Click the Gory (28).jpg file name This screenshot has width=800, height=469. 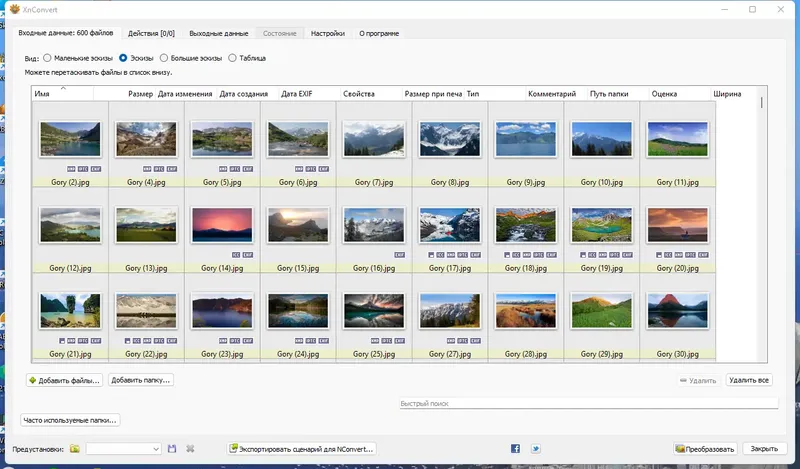click(526, 354)
